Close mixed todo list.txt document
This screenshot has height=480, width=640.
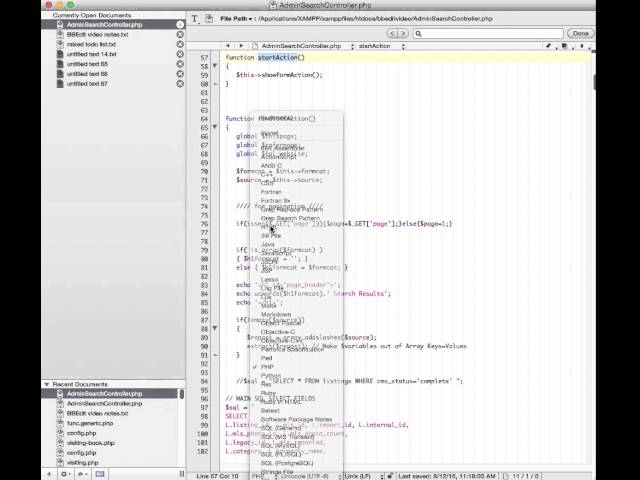click(x=180, y=44)
